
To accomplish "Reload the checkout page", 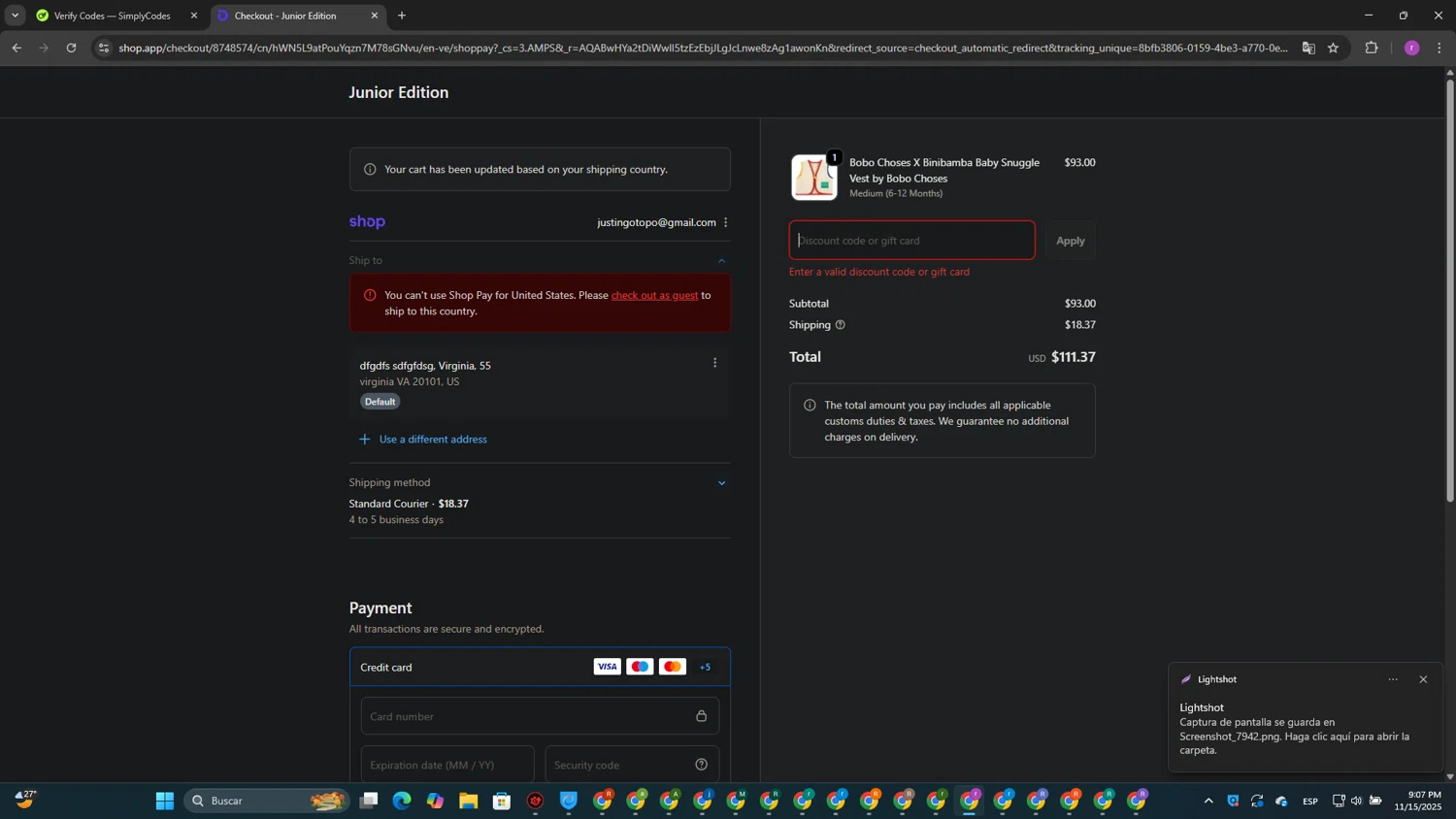I will [x=71, y=48].
